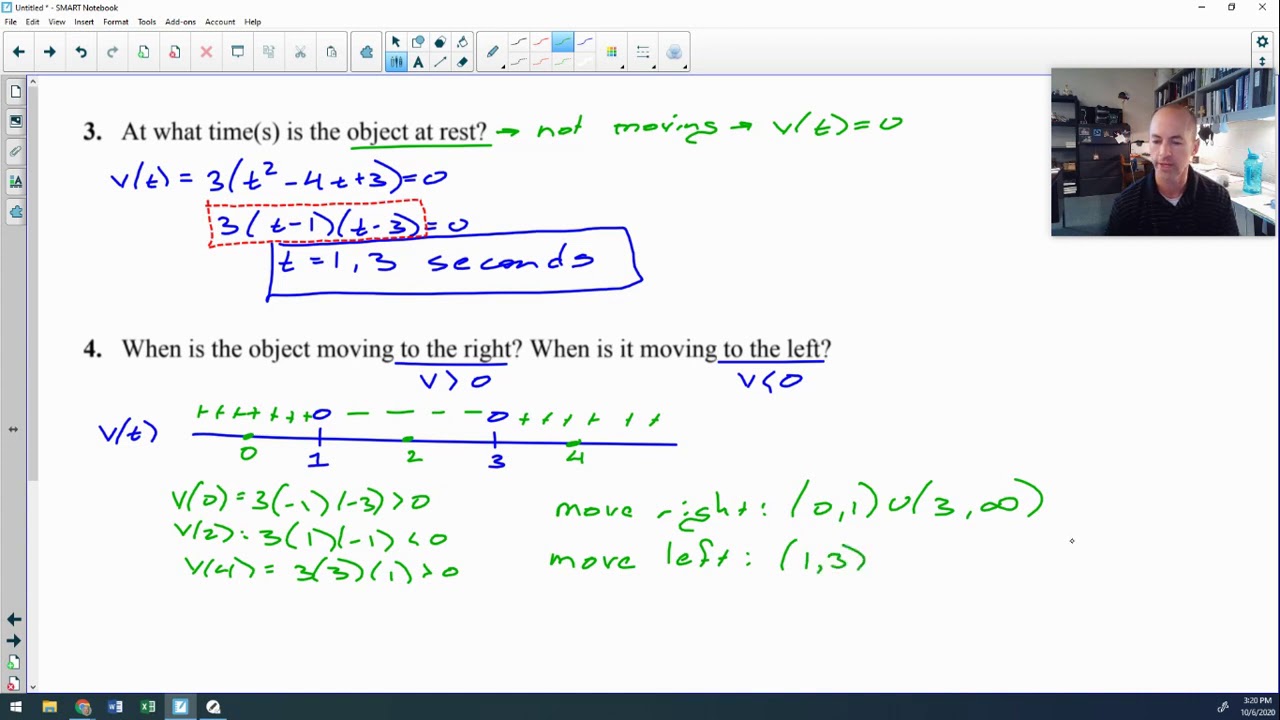Go to the previous page using toolbar back arrow
This screenshot has width=1280, height=720.
pyautogui.click(x=18, y=52)
